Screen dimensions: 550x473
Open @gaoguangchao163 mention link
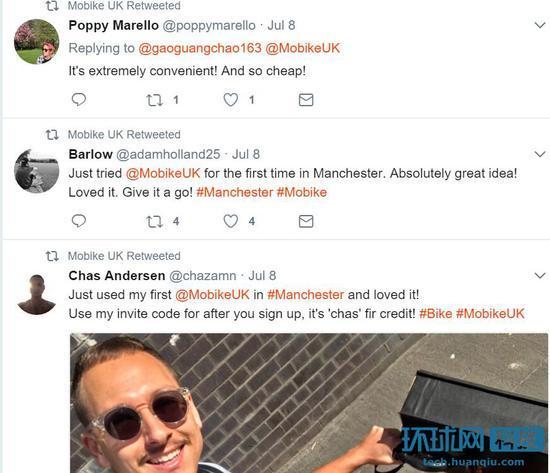200,48
